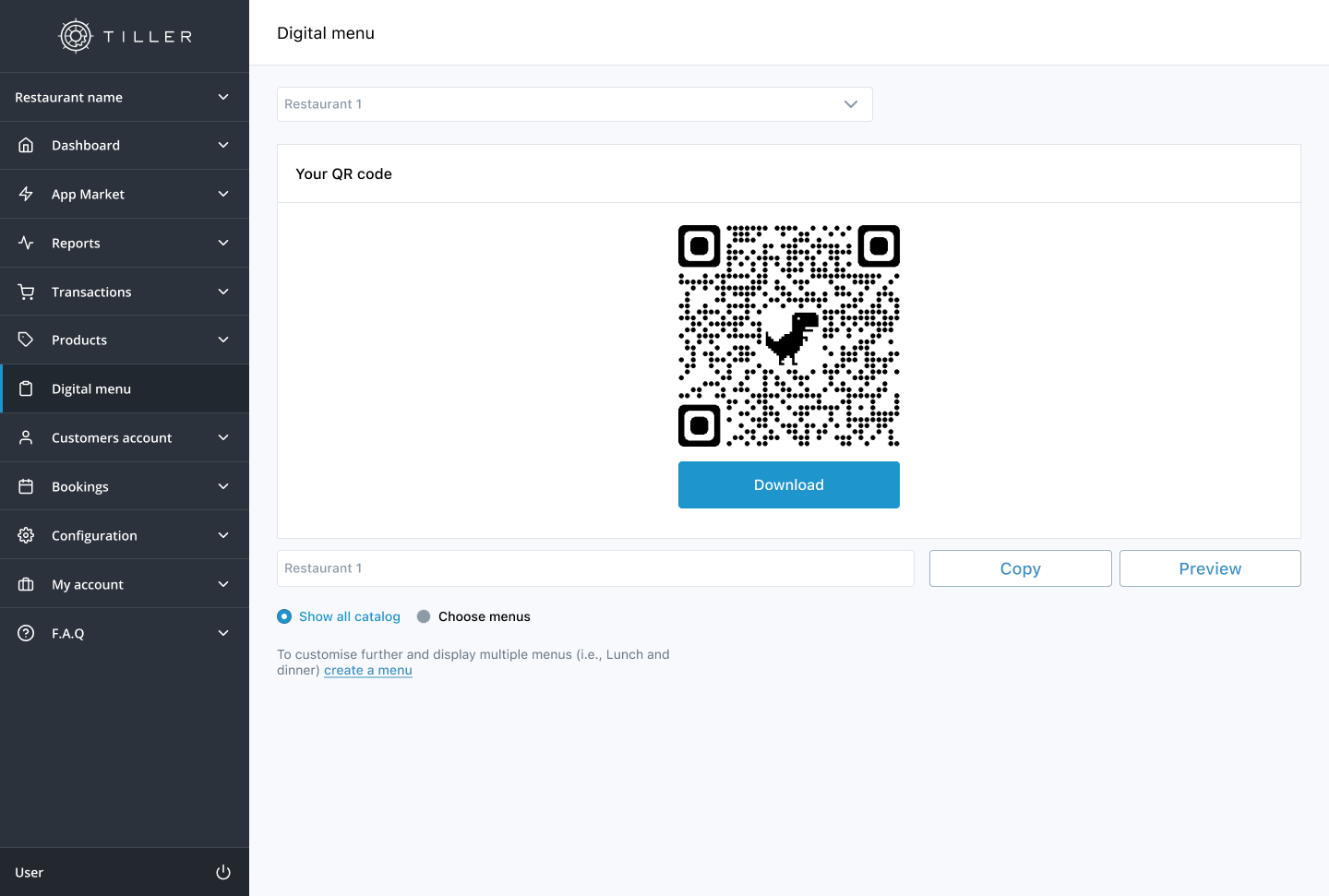Click the My account briefcase icon

click(x=26, y=584)
